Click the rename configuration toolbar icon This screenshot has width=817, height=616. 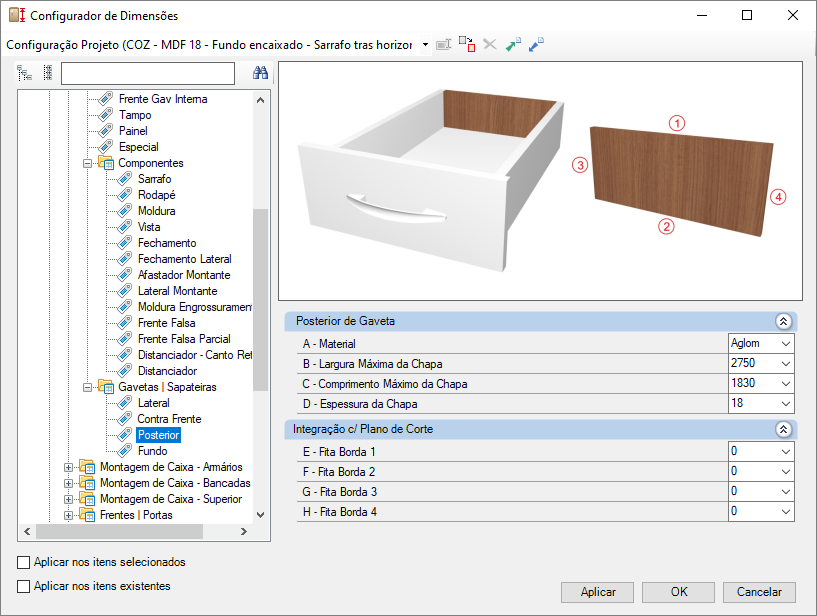point(443,45)
